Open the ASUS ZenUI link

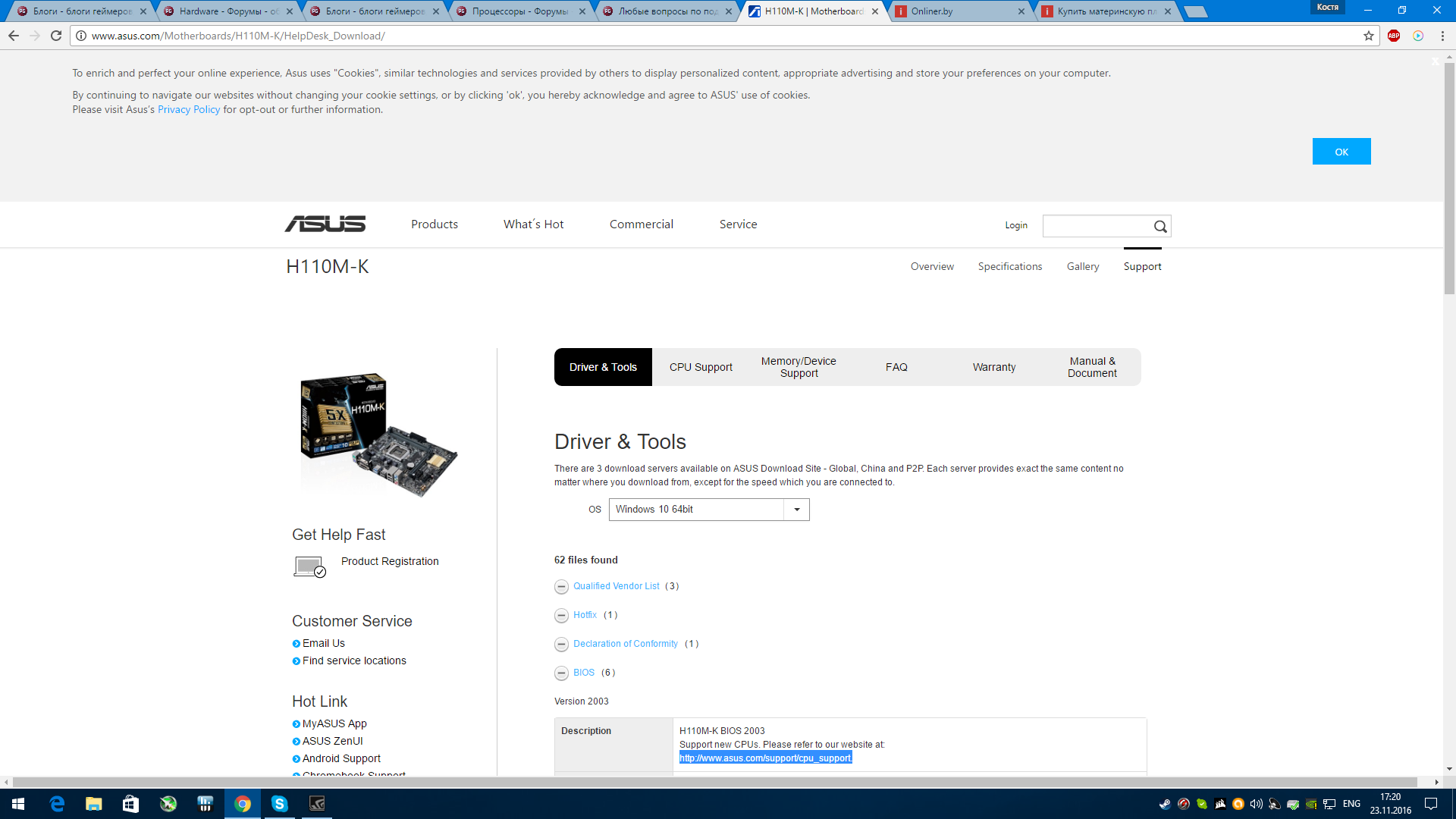(x=333, y=741)
